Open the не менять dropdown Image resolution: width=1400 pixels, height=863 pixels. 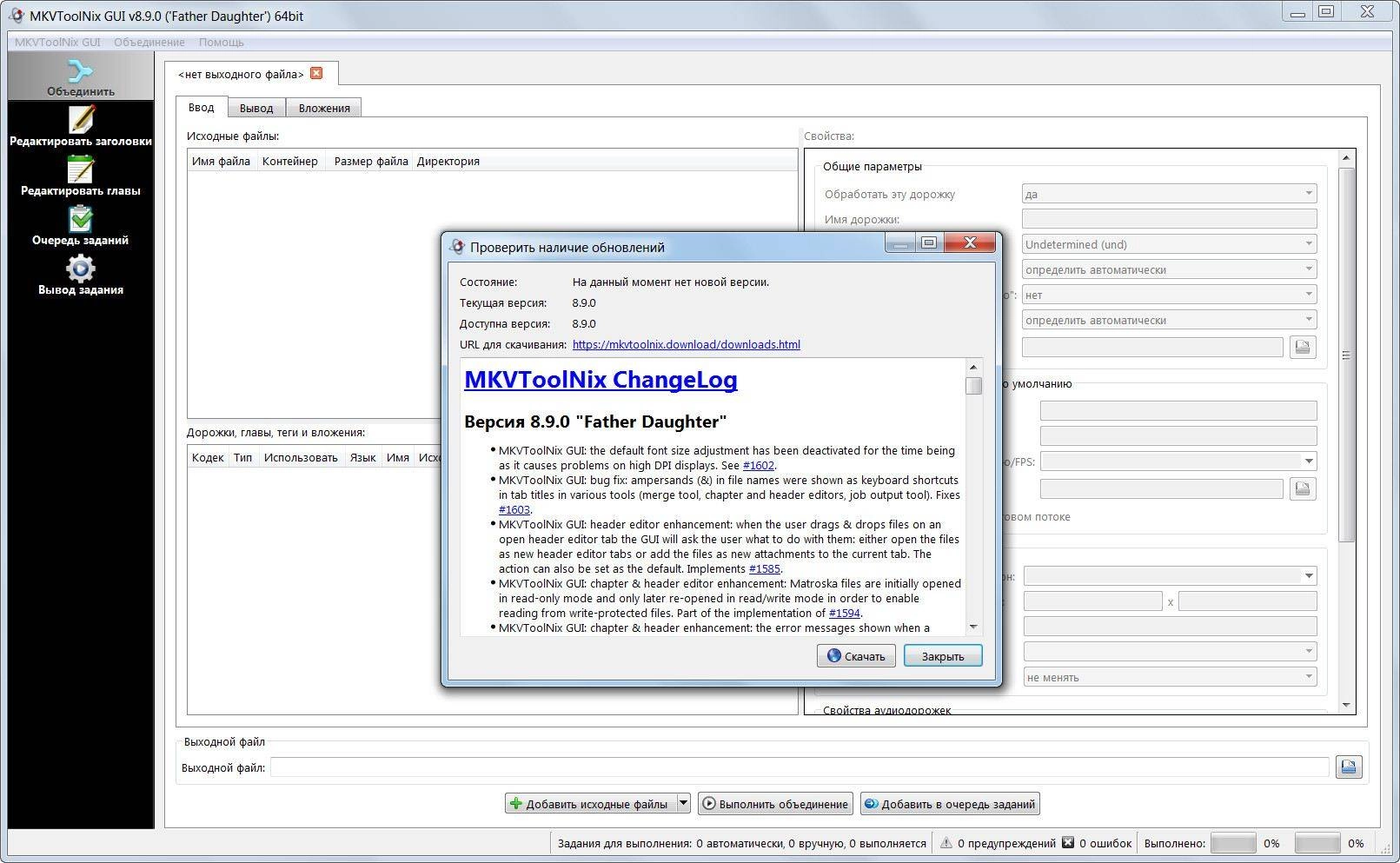click(1169, 677)
